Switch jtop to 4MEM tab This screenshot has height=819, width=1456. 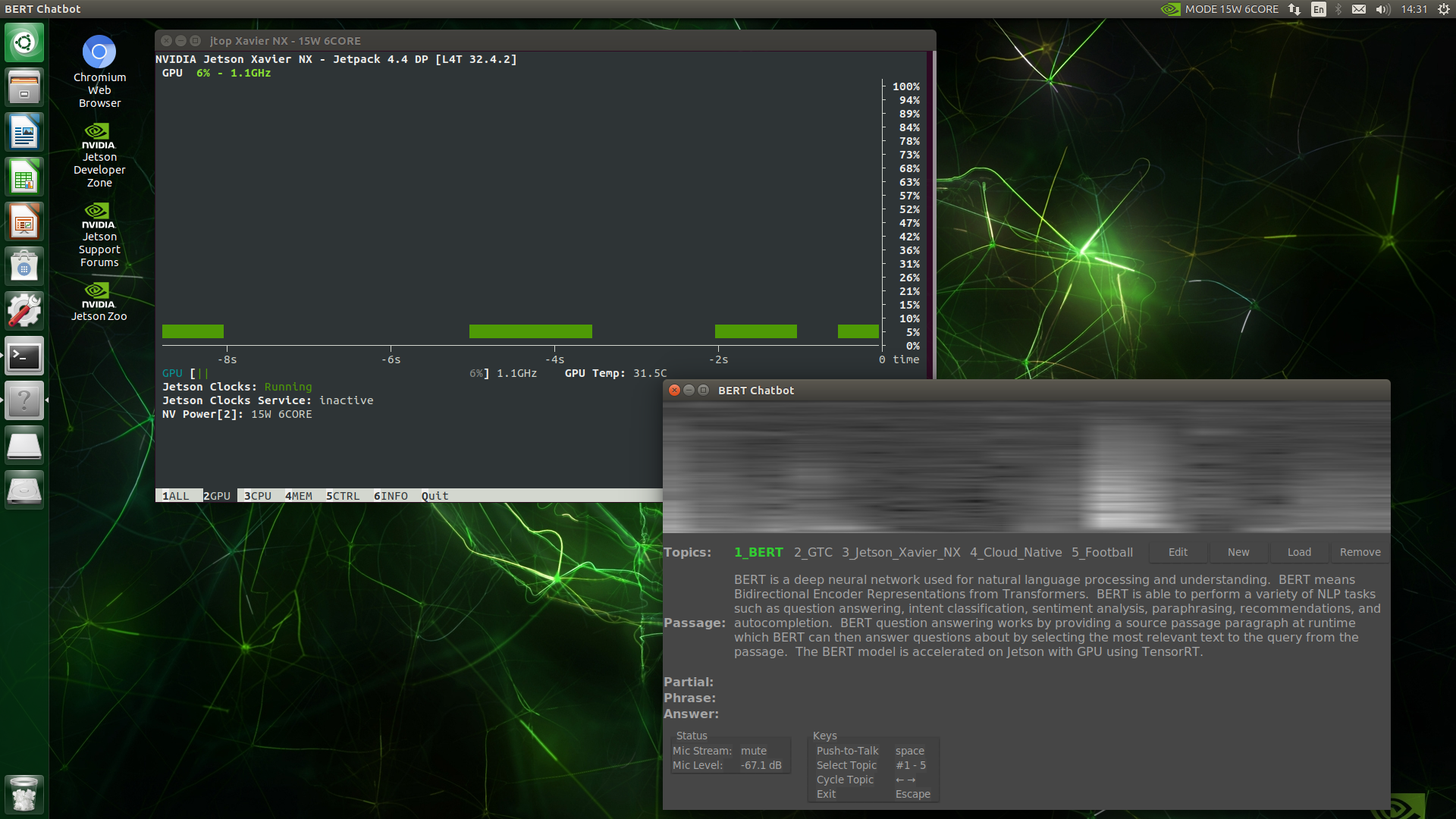(x=299, y=496)
